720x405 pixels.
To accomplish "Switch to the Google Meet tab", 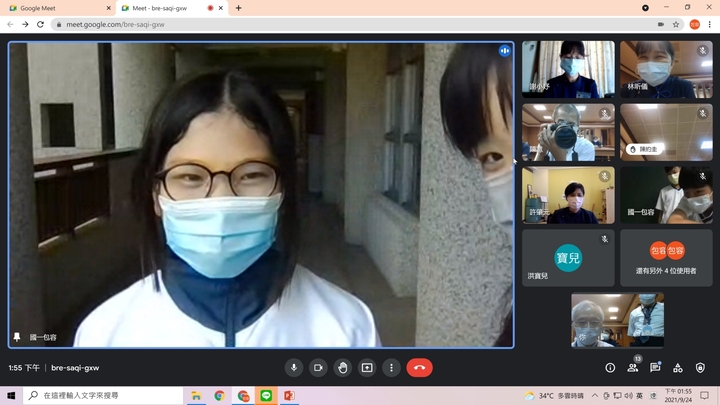I will pos(55,8).
